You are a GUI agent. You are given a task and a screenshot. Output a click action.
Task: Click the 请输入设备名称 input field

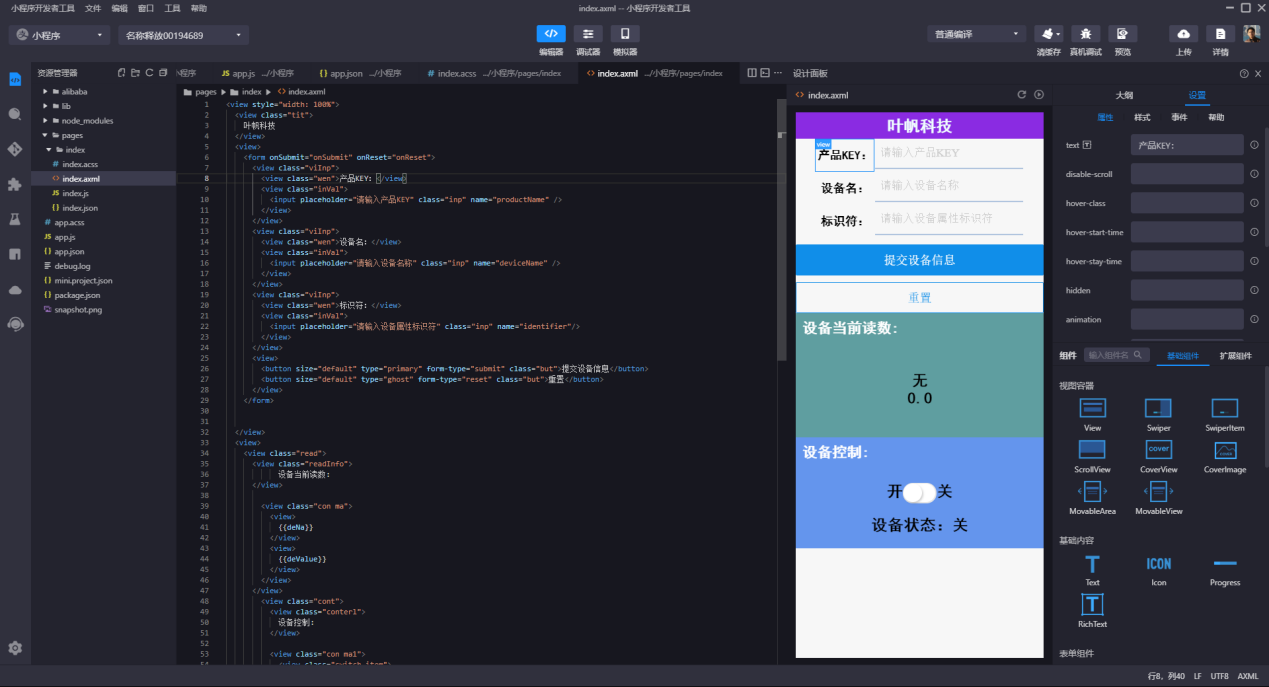[x=949, y=186]
